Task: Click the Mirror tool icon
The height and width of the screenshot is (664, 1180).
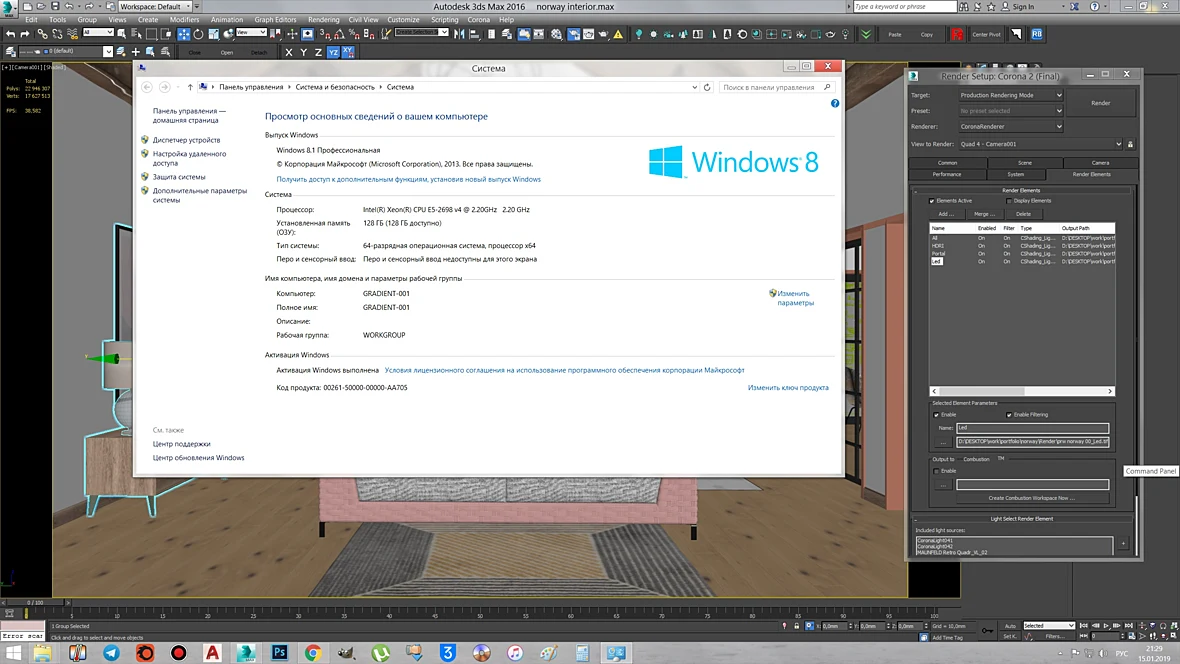Action: click(x=459, y=34)
